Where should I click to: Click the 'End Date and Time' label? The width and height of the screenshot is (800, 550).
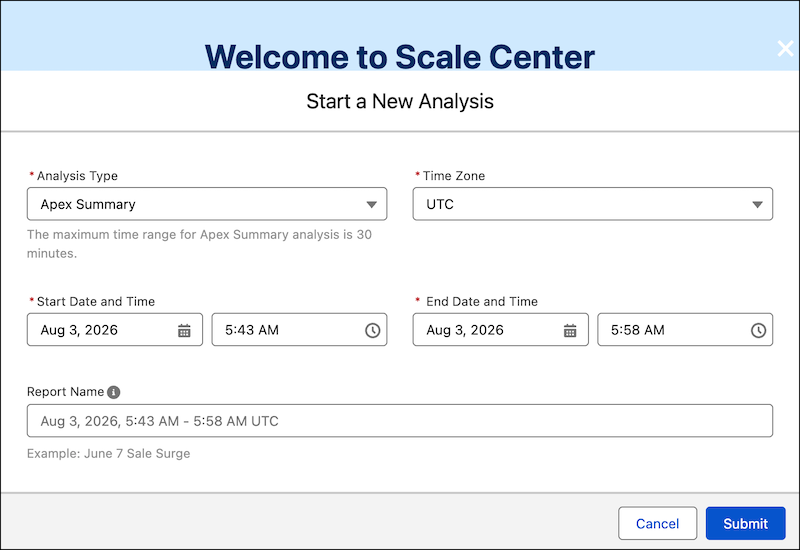coord(482,302)
